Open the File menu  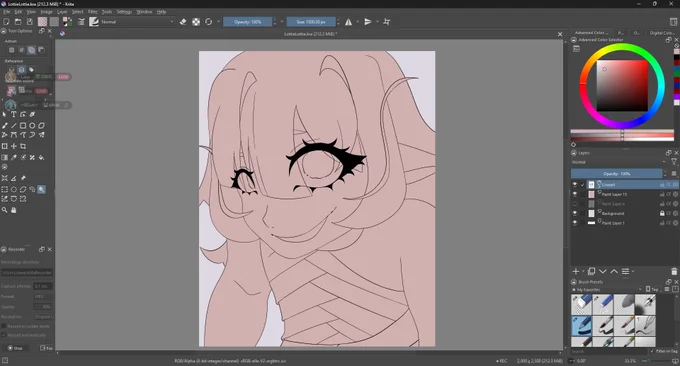tap(7, 12)
